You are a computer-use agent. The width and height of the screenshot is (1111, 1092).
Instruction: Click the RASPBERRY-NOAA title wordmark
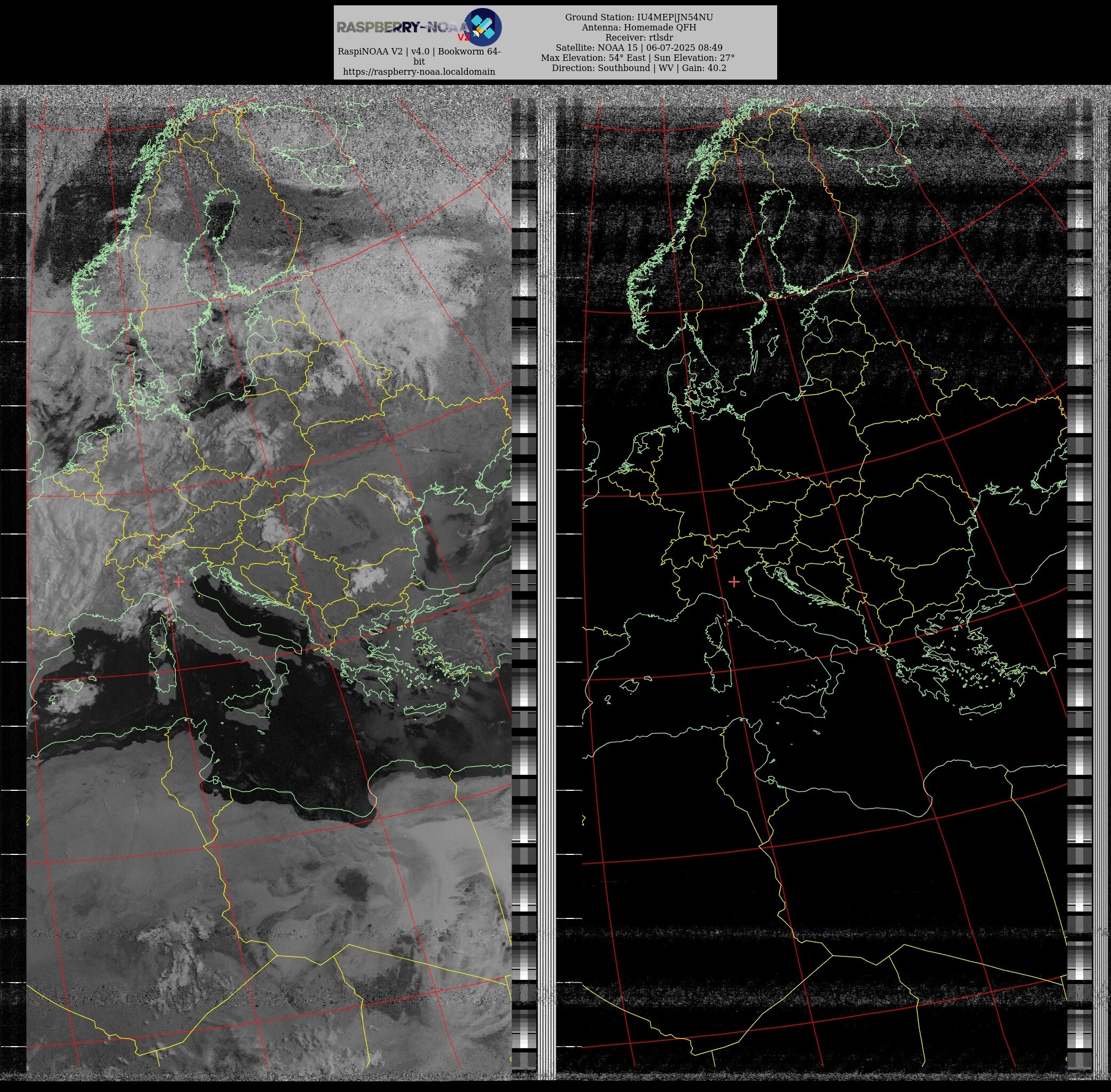[x=404, y=27]
